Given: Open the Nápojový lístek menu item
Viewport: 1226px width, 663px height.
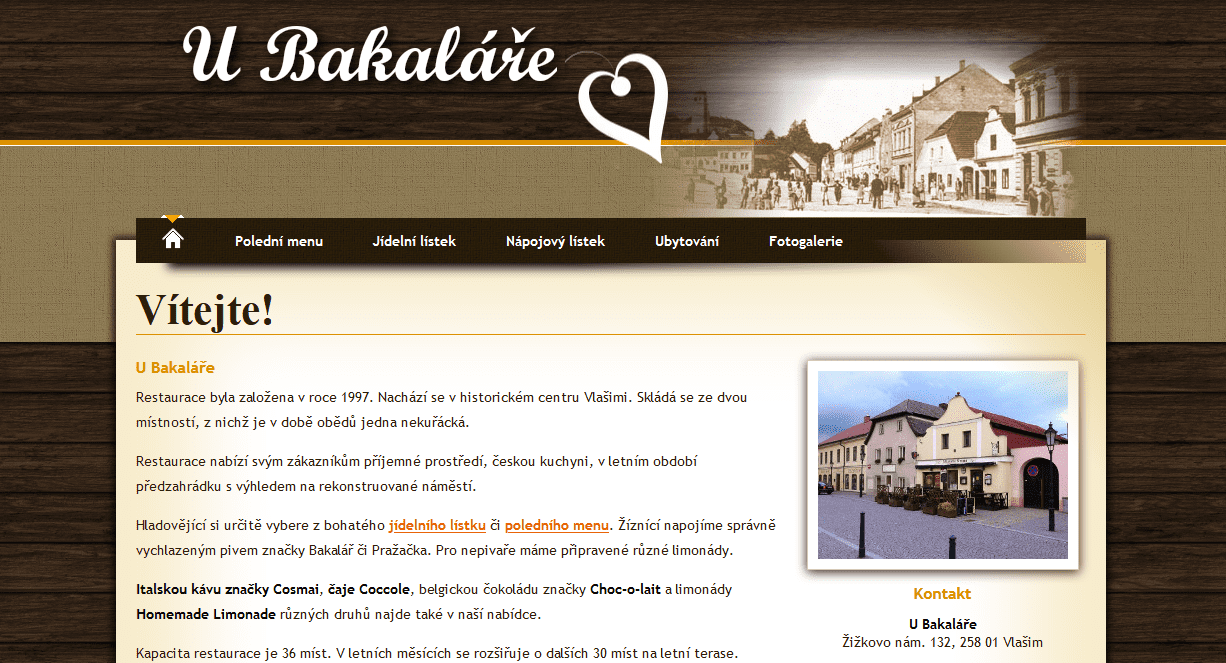Looking at the screenshot, I should pyautogui.click(x=555, y=241).
